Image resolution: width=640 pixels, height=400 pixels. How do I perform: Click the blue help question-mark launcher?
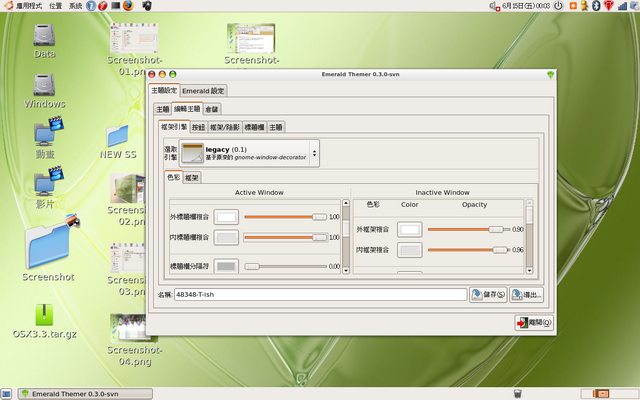(x=91, y=6)
